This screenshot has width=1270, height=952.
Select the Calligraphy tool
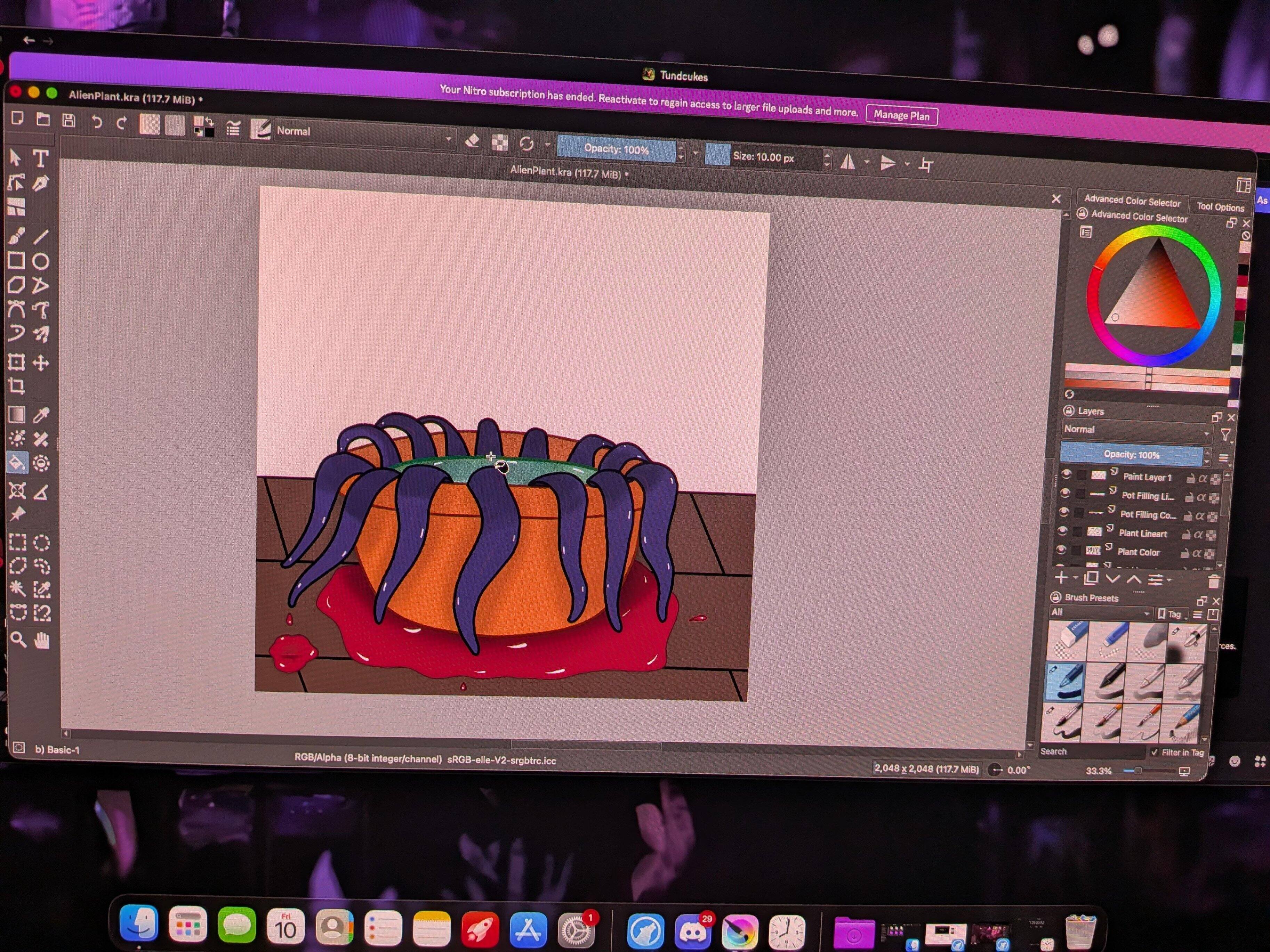tap(40, 183)
